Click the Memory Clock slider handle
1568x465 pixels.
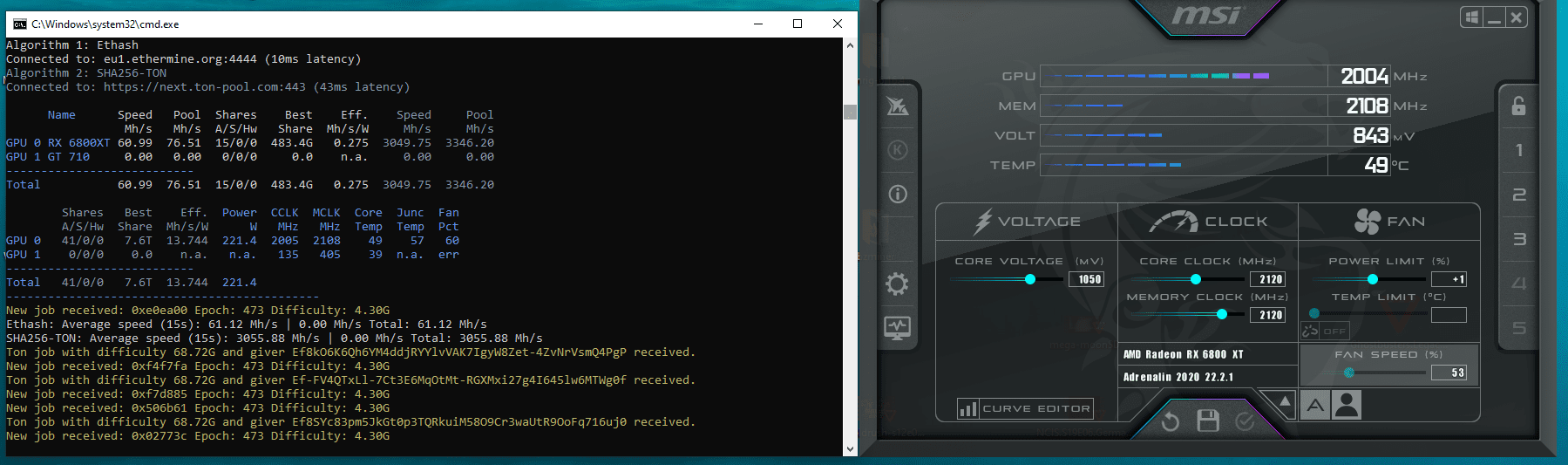[1222, 314]
